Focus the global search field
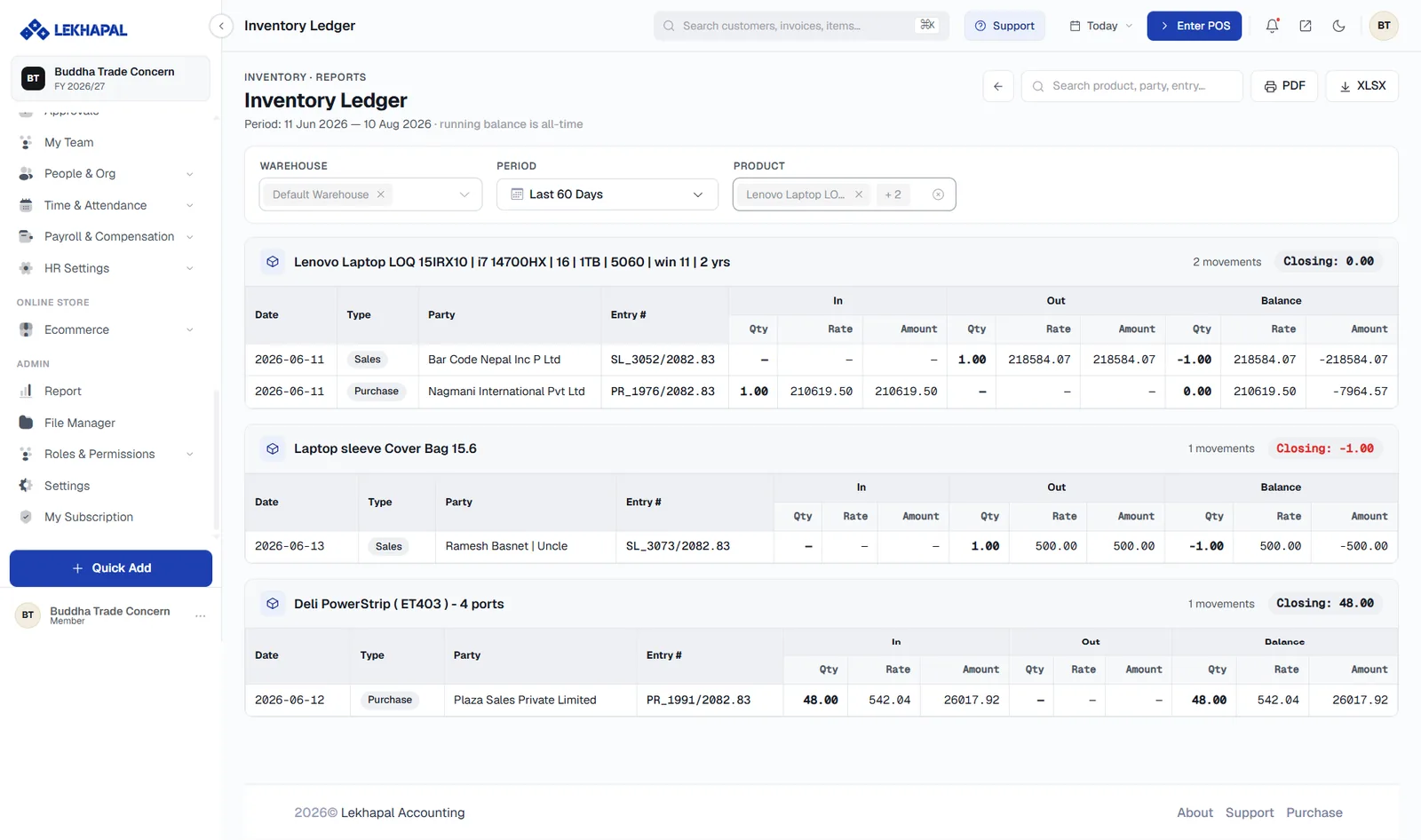The image size is (1421, 840). click(802, 26)
